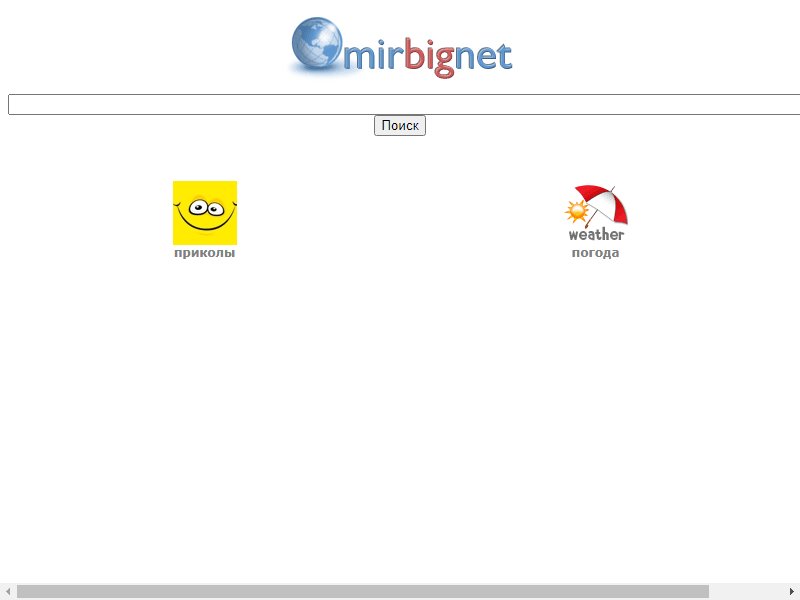Image resolution: width=800 pixels, height=600 pixels.
Task: Open the погода link
Action: tap(595, 253)
